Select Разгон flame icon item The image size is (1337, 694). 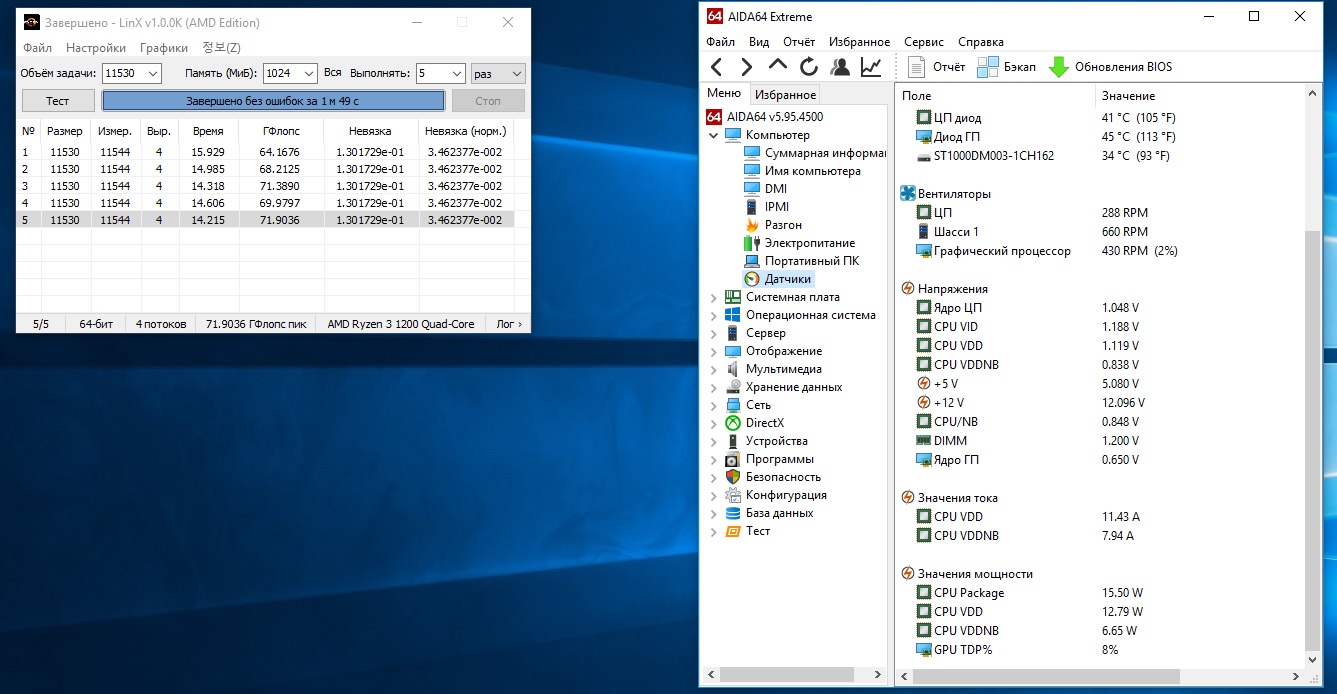click(x=773, y=225)
